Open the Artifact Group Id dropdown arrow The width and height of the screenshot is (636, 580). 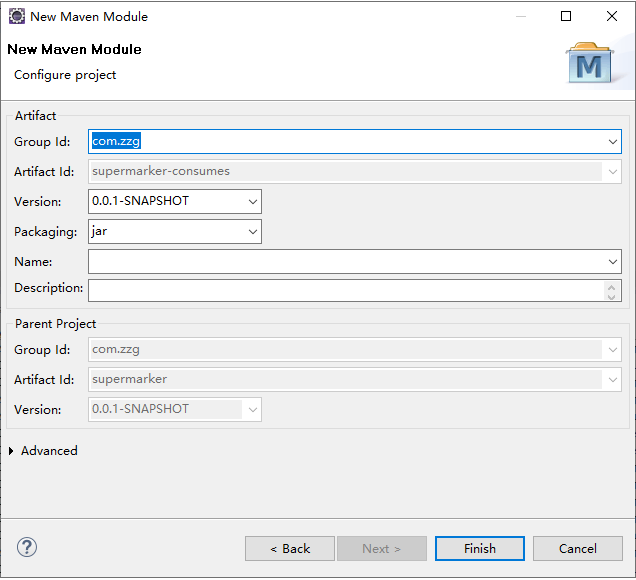(x=612, y=142)
